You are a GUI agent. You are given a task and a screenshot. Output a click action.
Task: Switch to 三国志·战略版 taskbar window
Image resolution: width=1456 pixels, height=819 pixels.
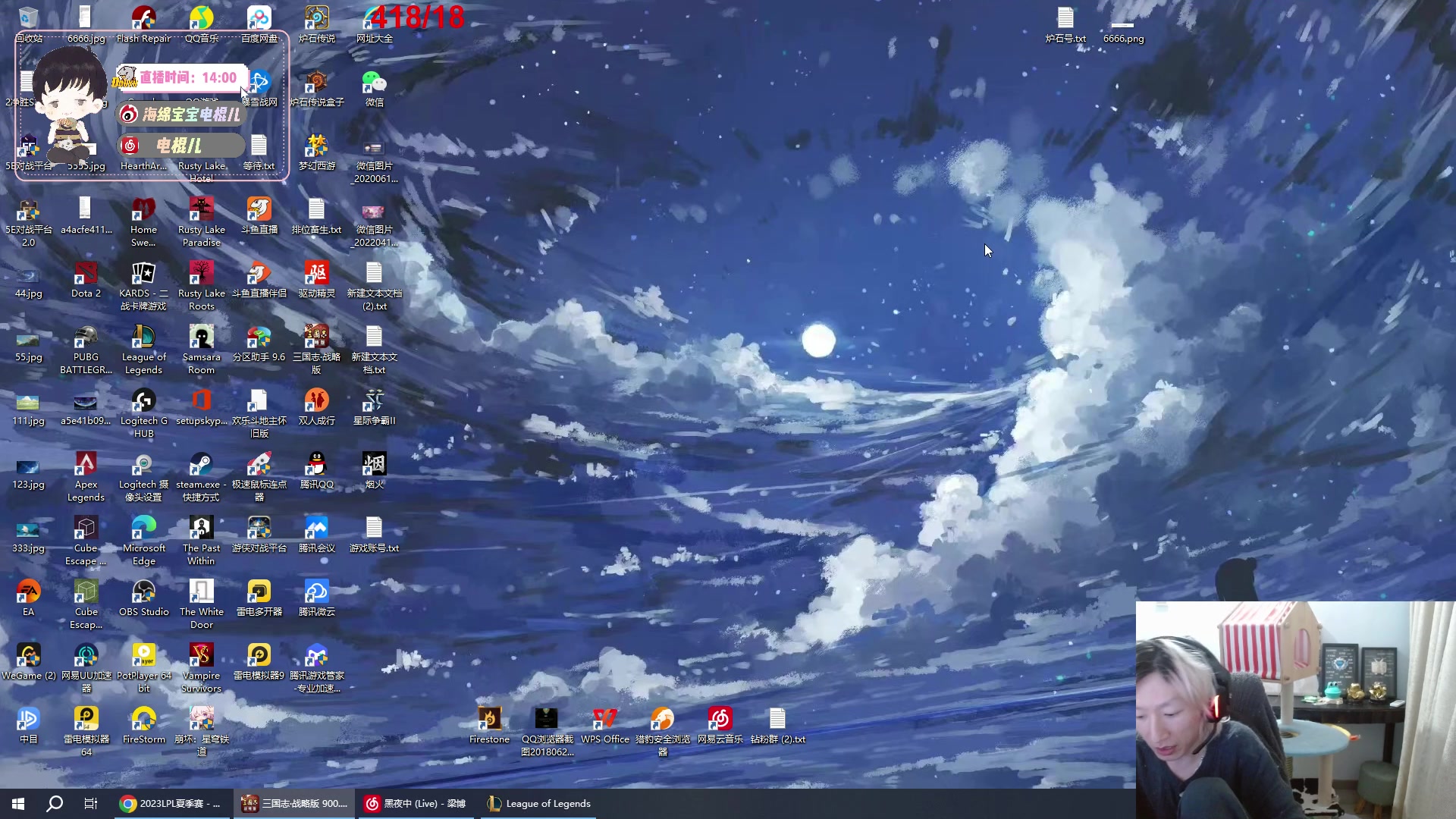[x=293, y=804]
